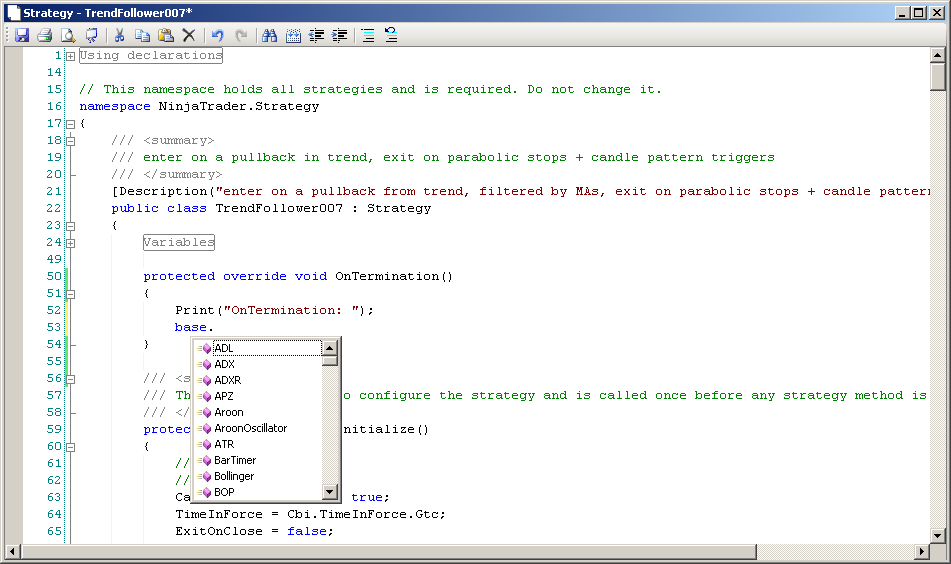
Task: Click the Print statement on line 52
Action: pos(274,311)
